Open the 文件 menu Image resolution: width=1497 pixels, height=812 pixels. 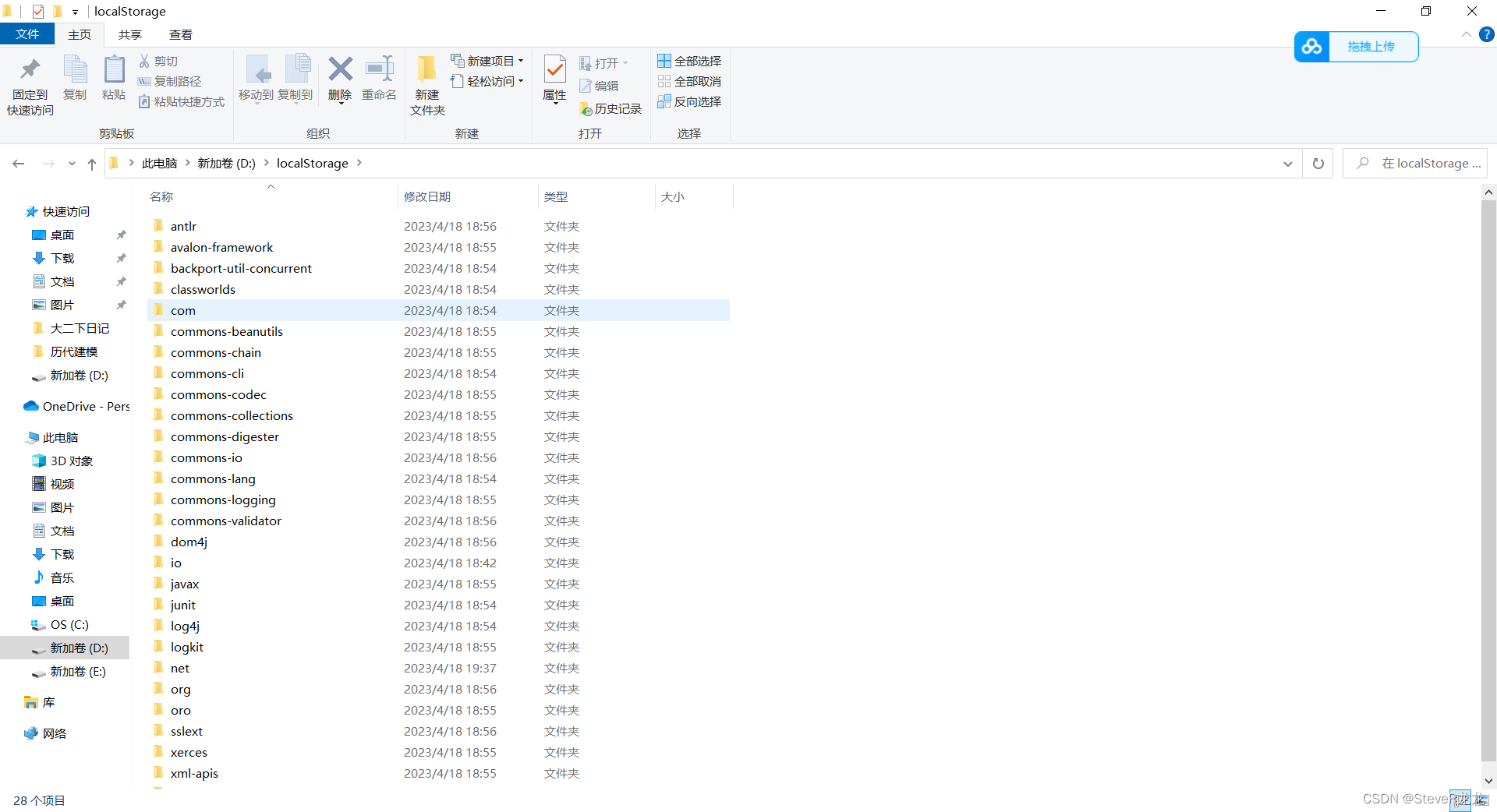point(27,34)
